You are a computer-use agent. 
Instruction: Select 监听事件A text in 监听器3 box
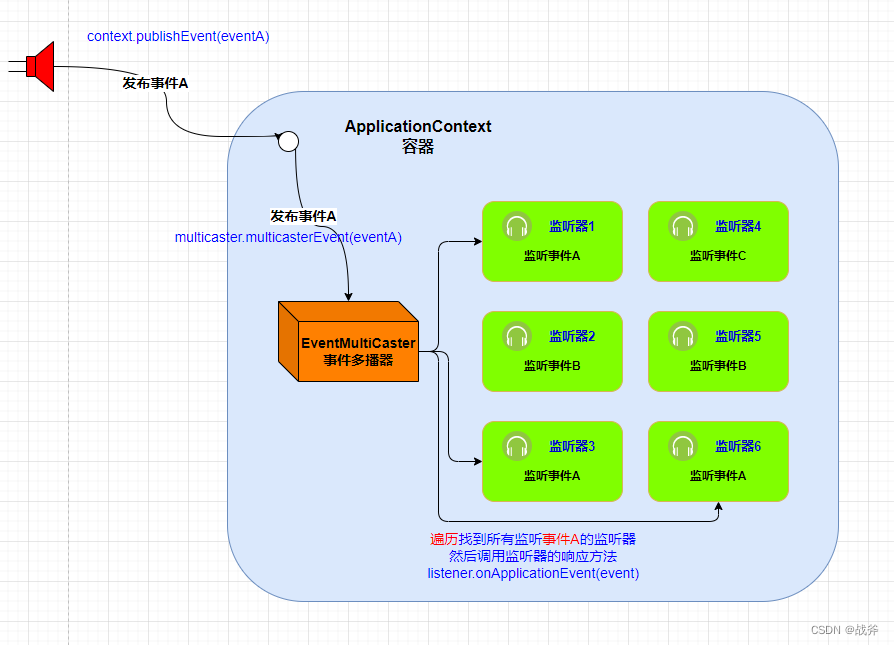[x=552, y=476]
